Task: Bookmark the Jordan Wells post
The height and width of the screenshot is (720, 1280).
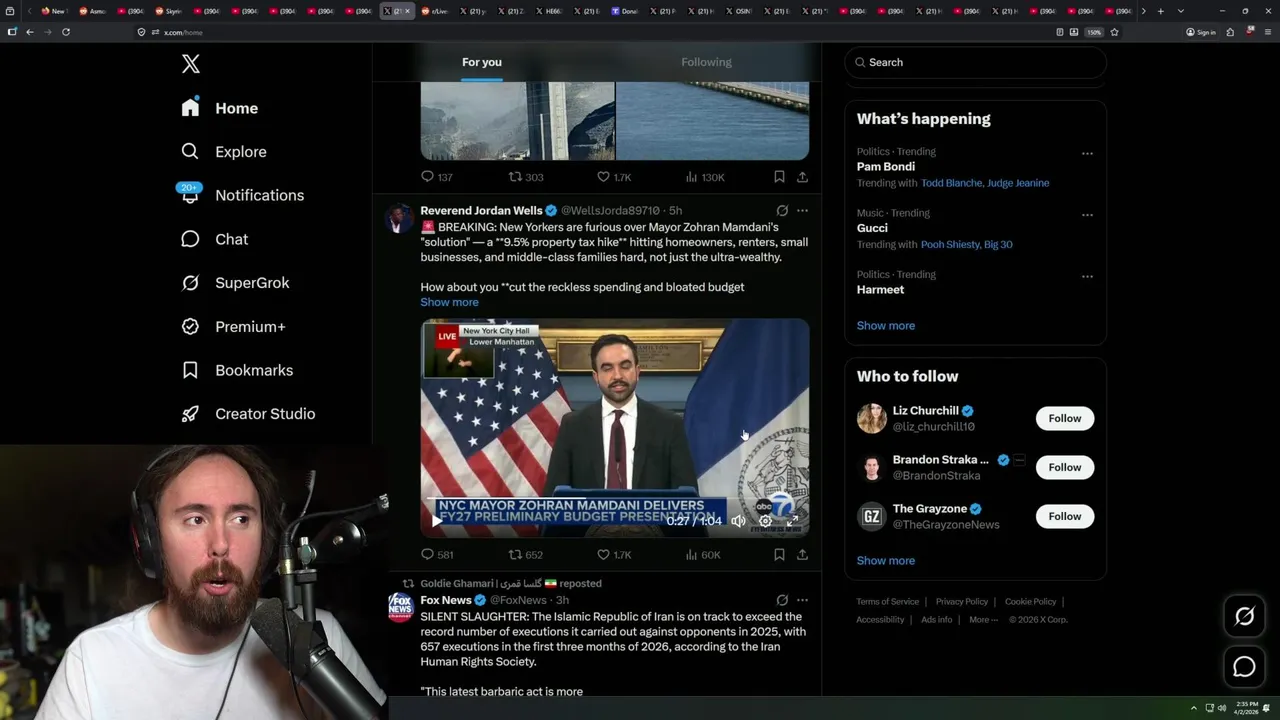Action: pyautogui.click(x=779, y=554)
